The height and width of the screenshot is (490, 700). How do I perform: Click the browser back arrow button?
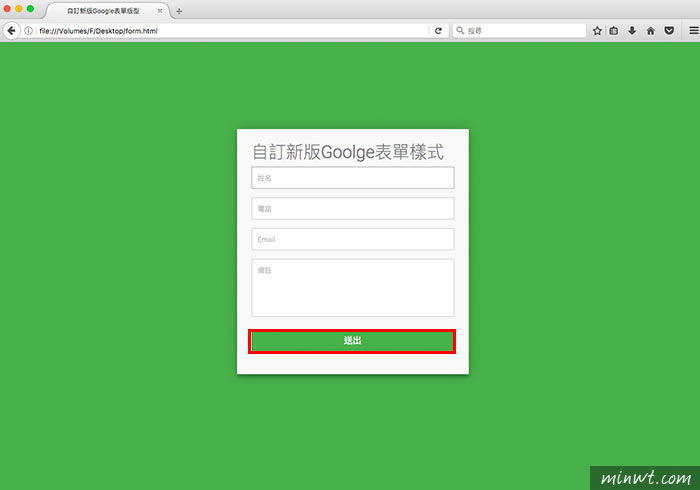tap(11, 31)
